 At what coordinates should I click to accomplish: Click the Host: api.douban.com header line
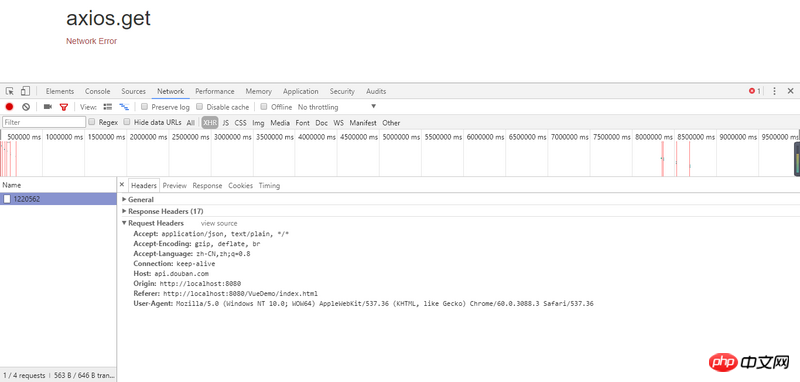tap(171, 274)
